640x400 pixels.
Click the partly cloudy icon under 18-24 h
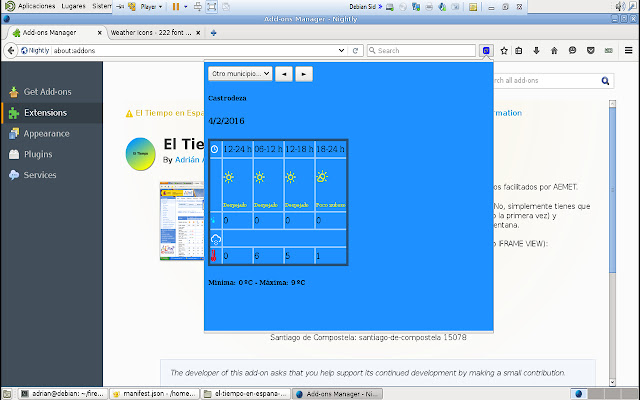pyautogui.click(x=322, y=177)
